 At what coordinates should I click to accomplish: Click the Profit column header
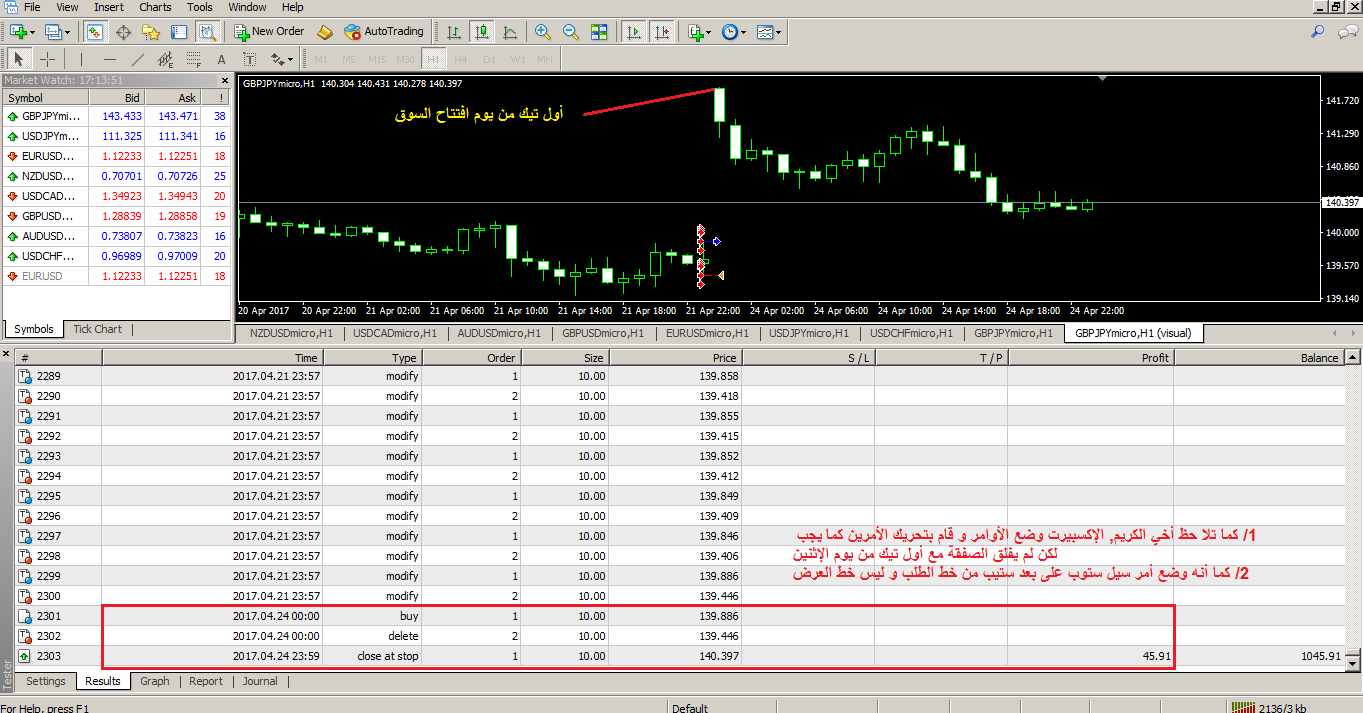[1090, 357]
